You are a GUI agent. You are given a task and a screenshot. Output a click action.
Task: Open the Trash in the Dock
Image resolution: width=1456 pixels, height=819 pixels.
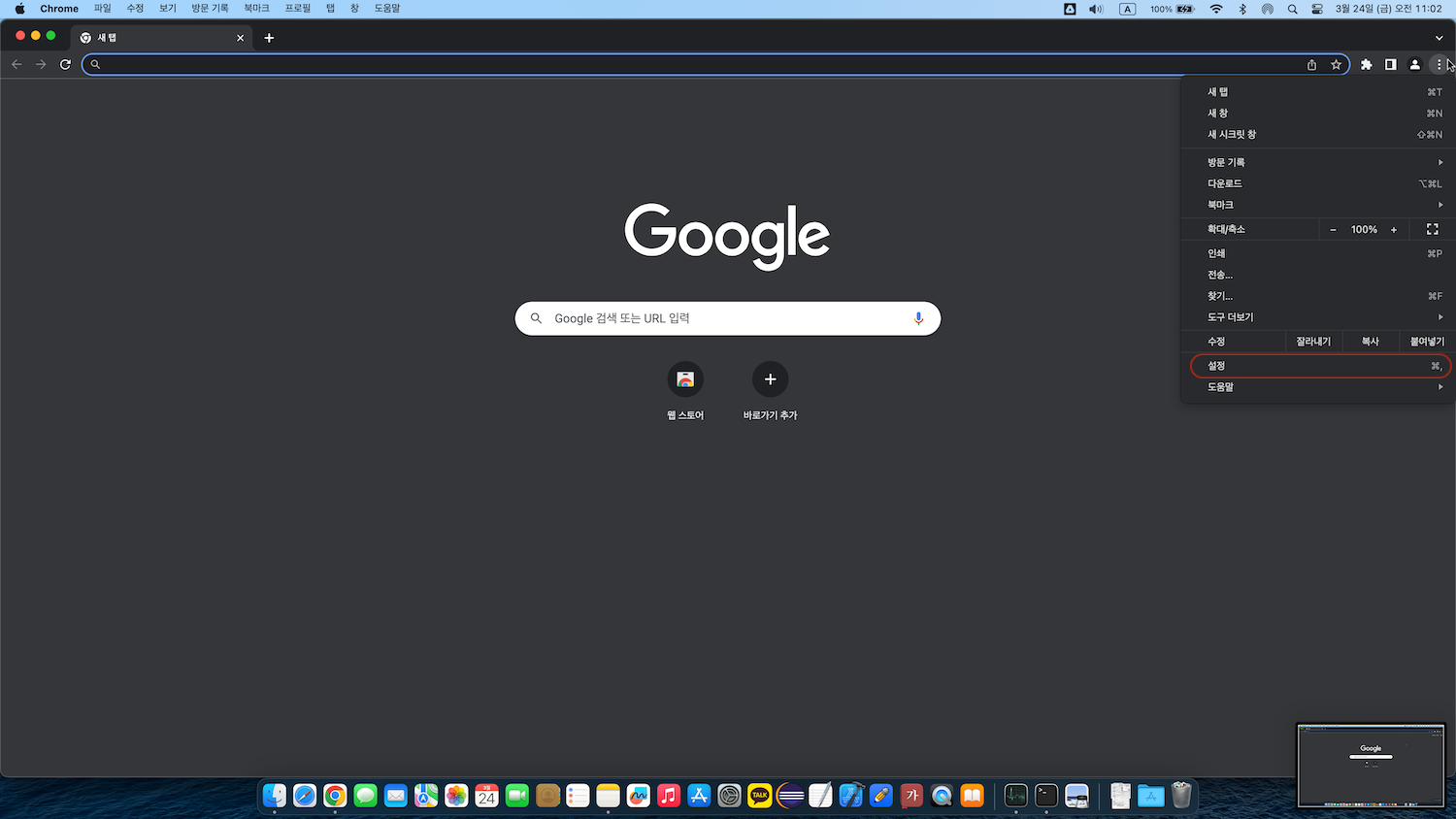coord(1181,796)
